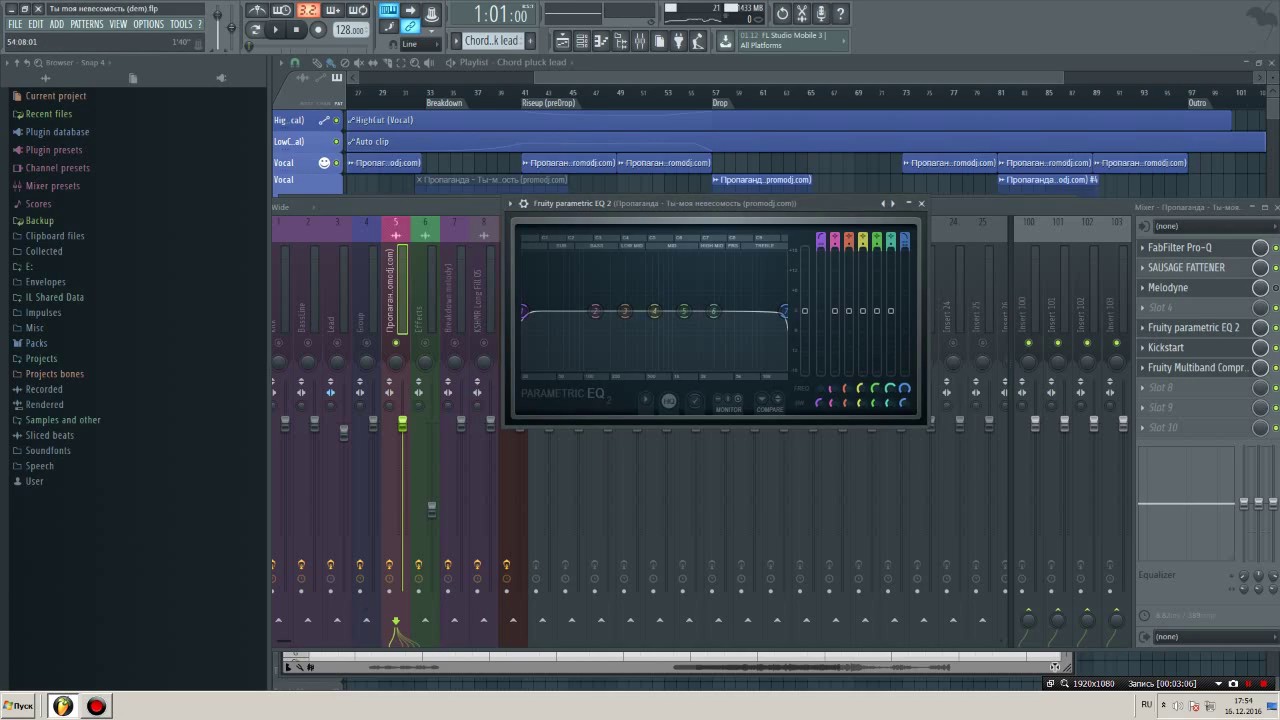Mute the HighCut (Vocal) playlist track
Viewport: 1280px width, 720px height.
pyautogui.click(x=337, y=120)
